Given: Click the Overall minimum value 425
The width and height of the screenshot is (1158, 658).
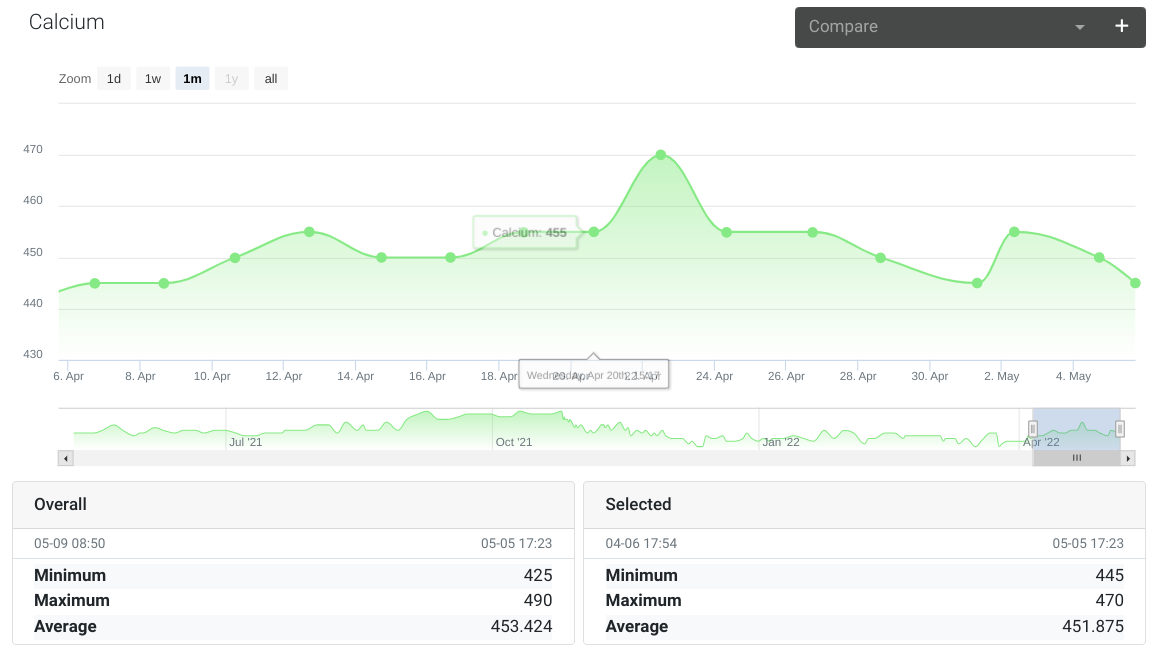Looking at the screenshot, I should (538, 575).
